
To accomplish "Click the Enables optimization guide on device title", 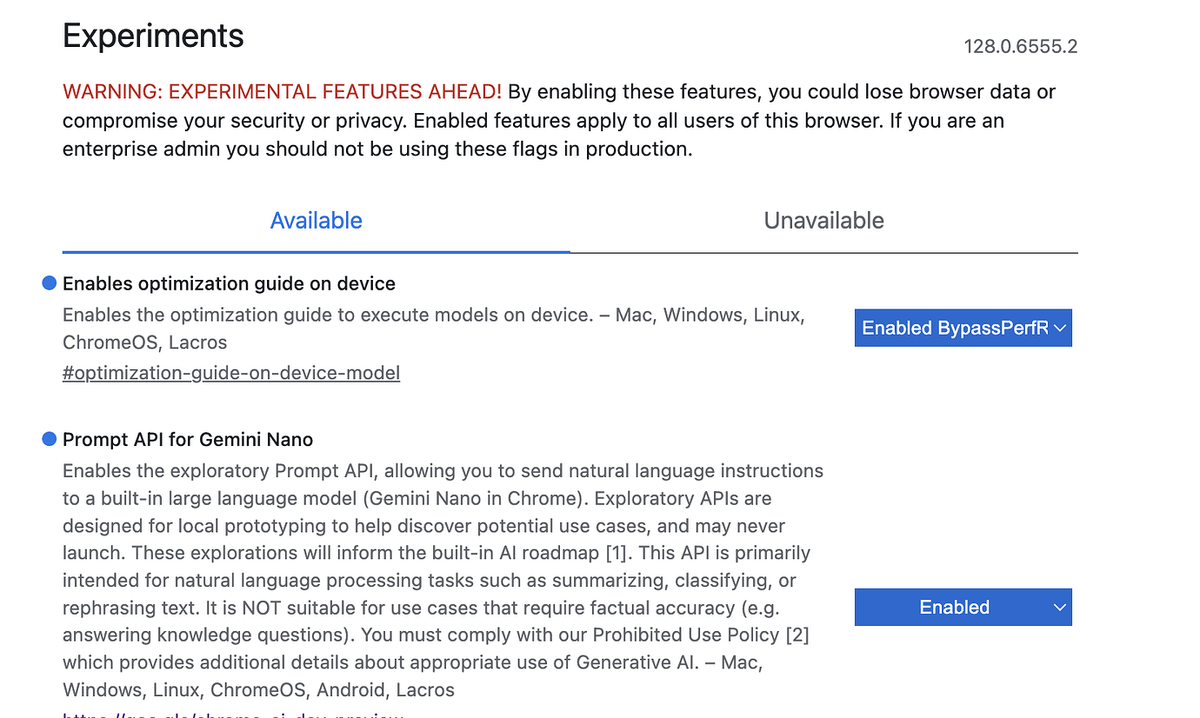I will [x=229, y=284].
